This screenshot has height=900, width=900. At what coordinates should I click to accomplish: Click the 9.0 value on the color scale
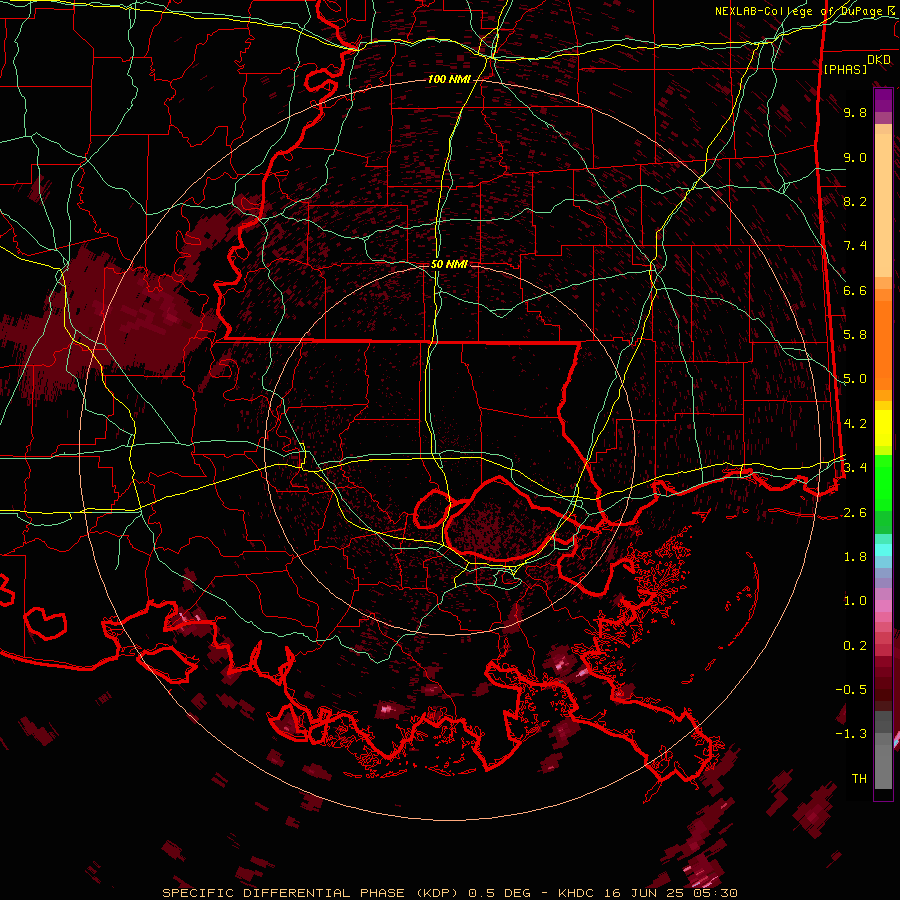click(855, 157)
